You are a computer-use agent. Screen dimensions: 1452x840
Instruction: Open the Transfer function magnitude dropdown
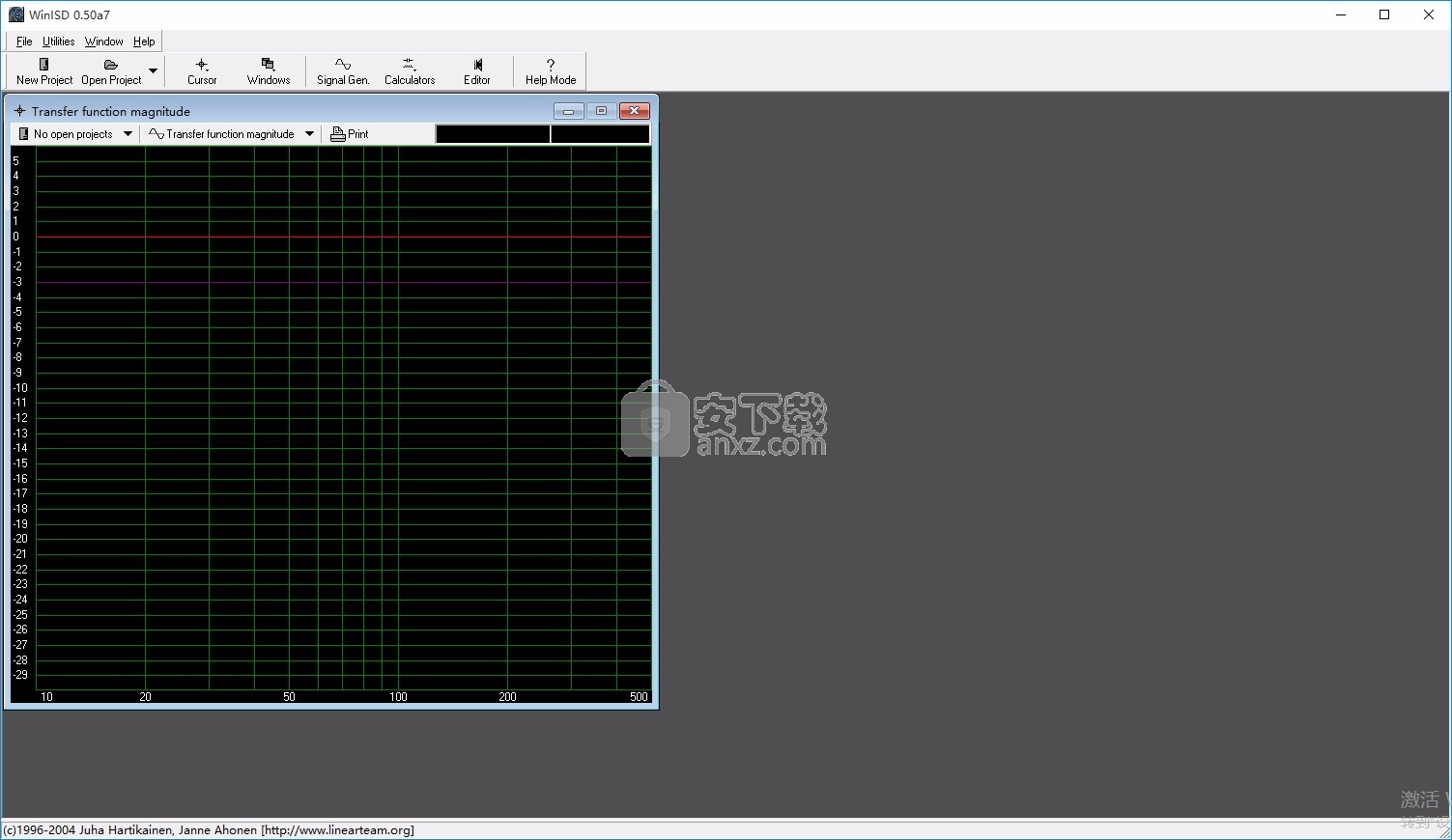point(309,134)
